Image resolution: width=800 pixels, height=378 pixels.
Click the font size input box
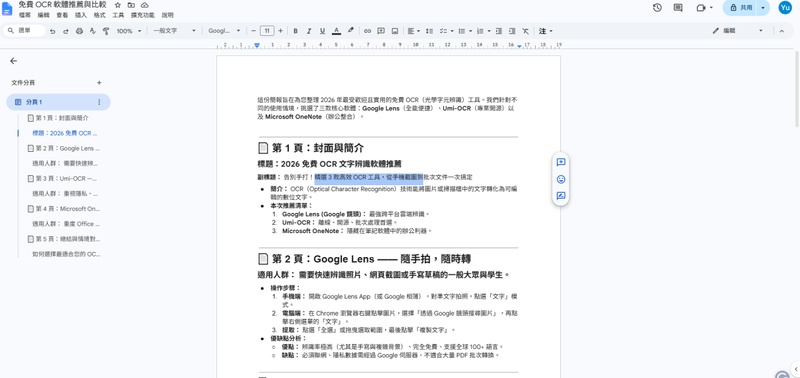(x=267, y=31)
